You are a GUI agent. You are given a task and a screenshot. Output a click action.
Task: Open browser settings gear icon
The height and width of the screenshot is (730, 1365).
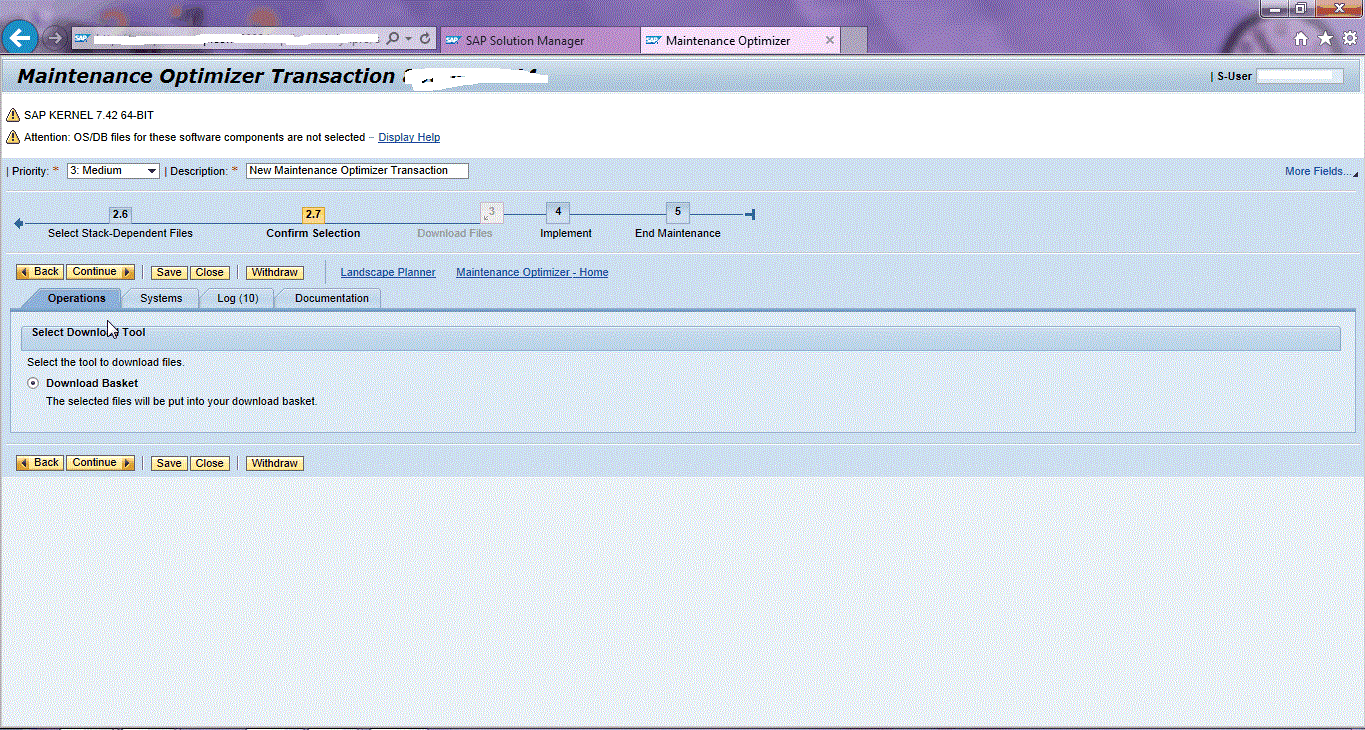1349,39
